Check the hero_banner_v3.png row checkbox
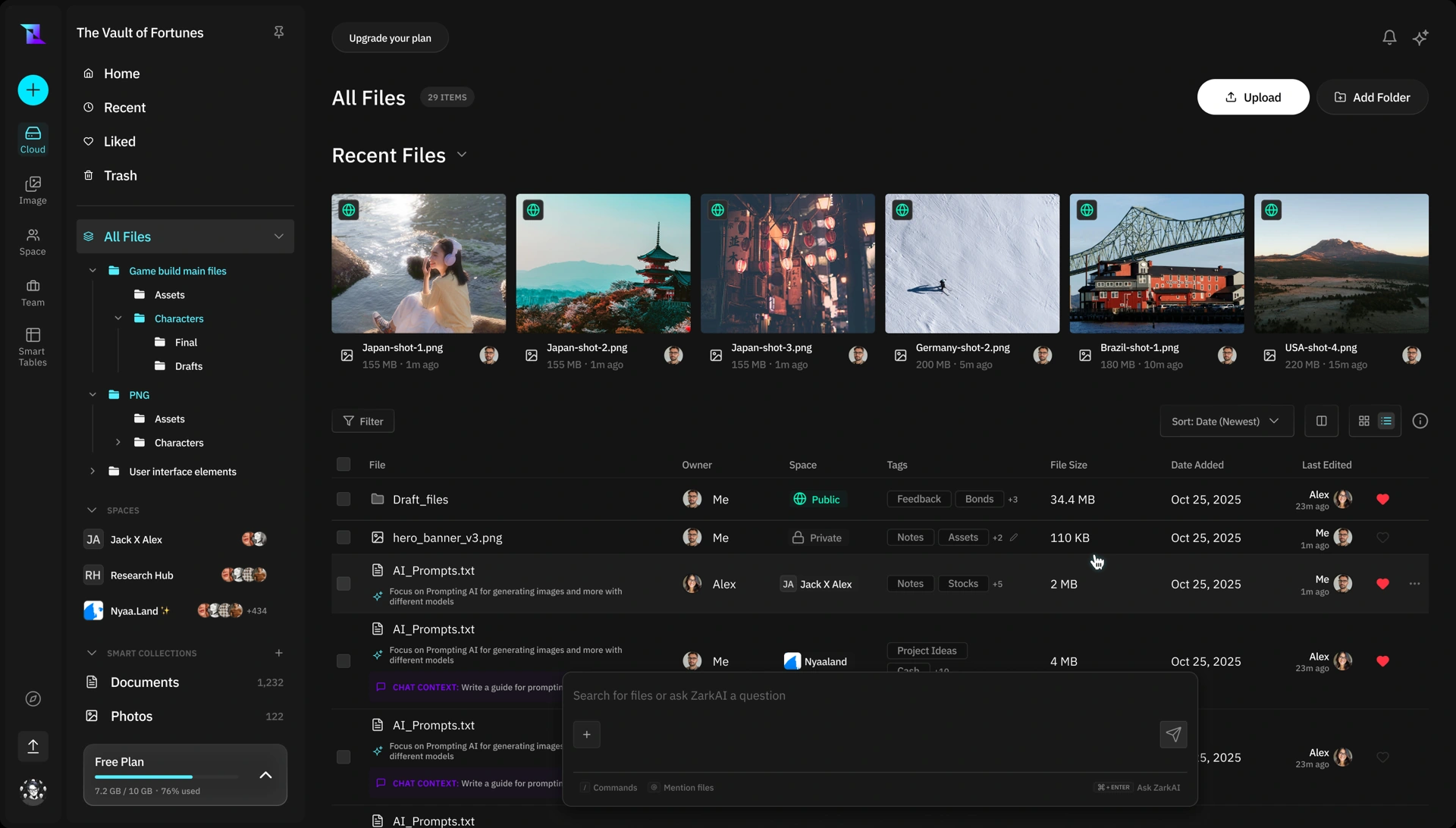The width and height of the screenshot is (1456, 828). point(344,538)
